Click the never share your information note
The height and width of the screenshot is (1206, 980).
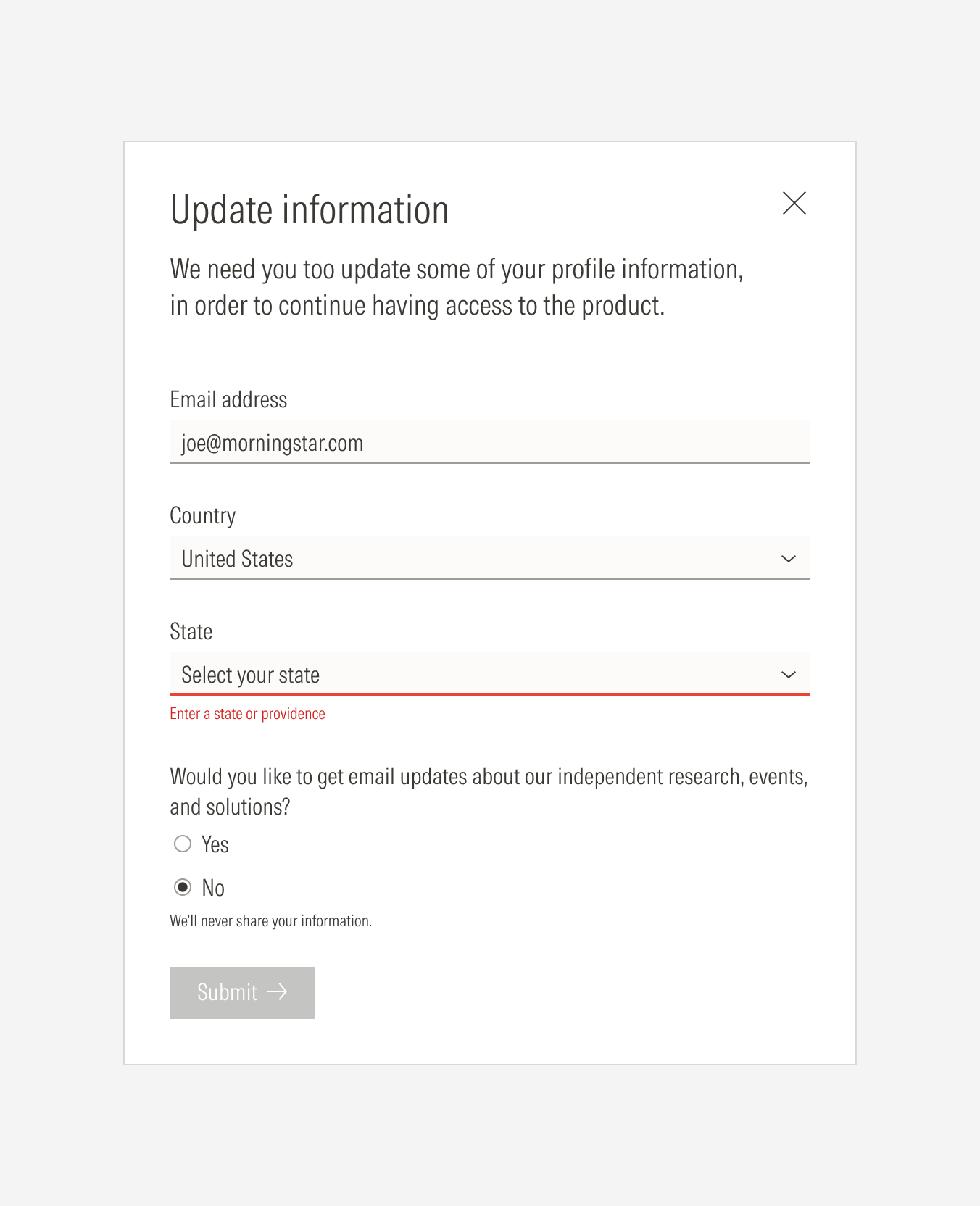pyautogui.click(x=270, y=921)
